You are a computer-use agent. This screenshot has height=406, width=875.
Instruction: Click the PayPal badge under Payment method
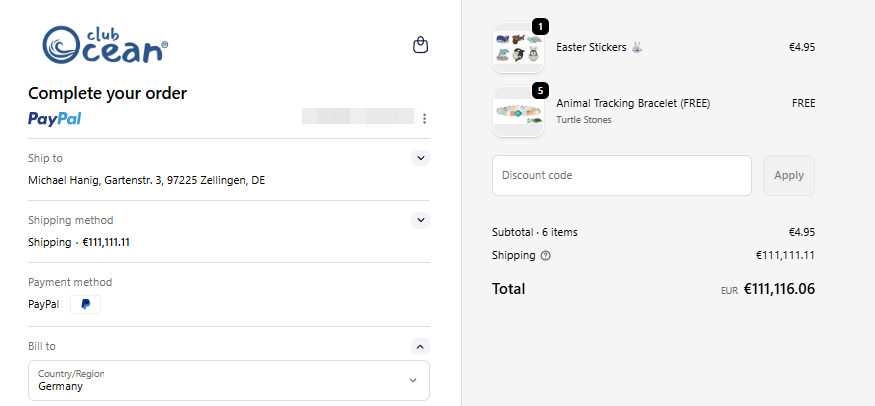coord(85,304)
